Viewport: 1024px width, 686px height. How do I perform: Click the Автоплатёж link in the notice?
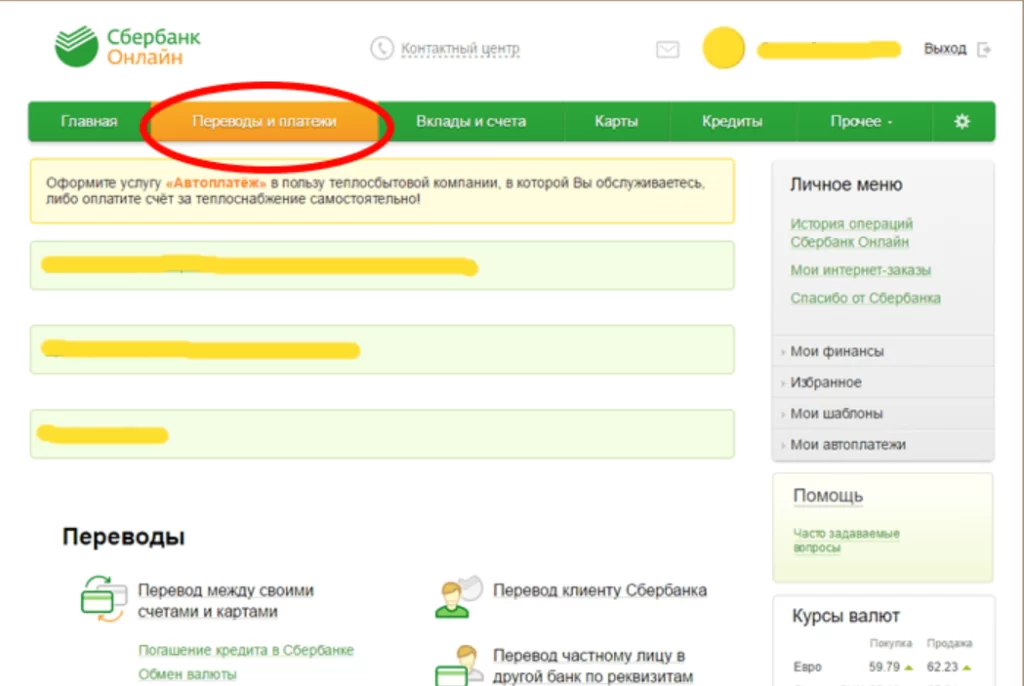pyautogui.click(x=217, y=184)
